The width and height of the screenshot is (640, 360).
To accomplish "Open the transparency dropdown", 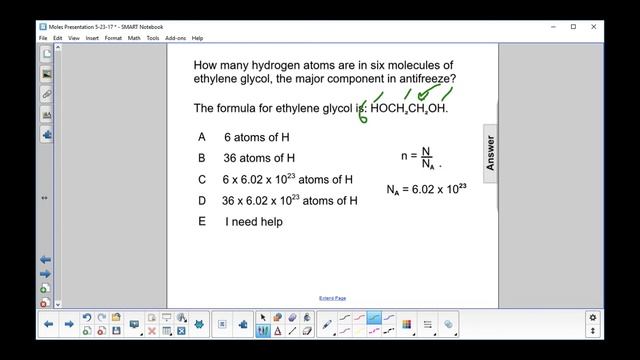I will 448,324.
